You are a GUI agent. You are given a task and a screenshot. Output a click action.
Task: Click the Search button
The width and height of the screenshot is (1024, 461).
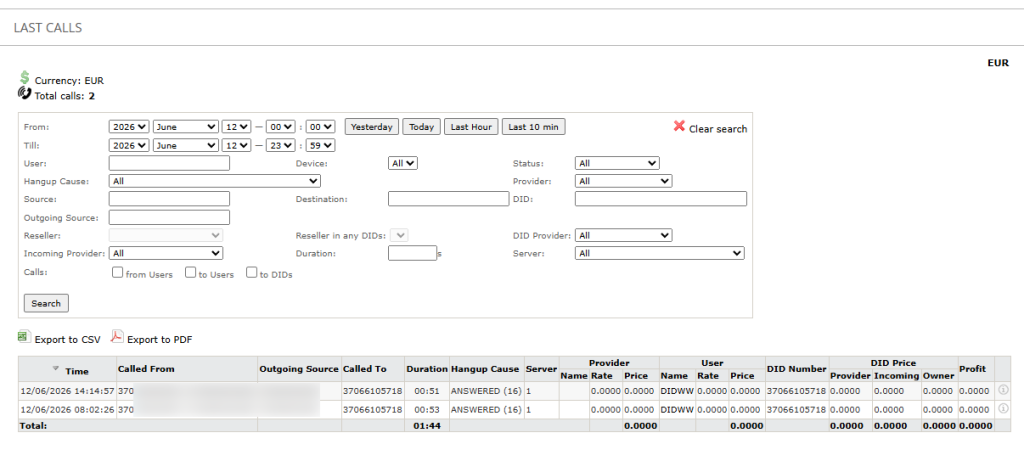click(x=46, y=303)
